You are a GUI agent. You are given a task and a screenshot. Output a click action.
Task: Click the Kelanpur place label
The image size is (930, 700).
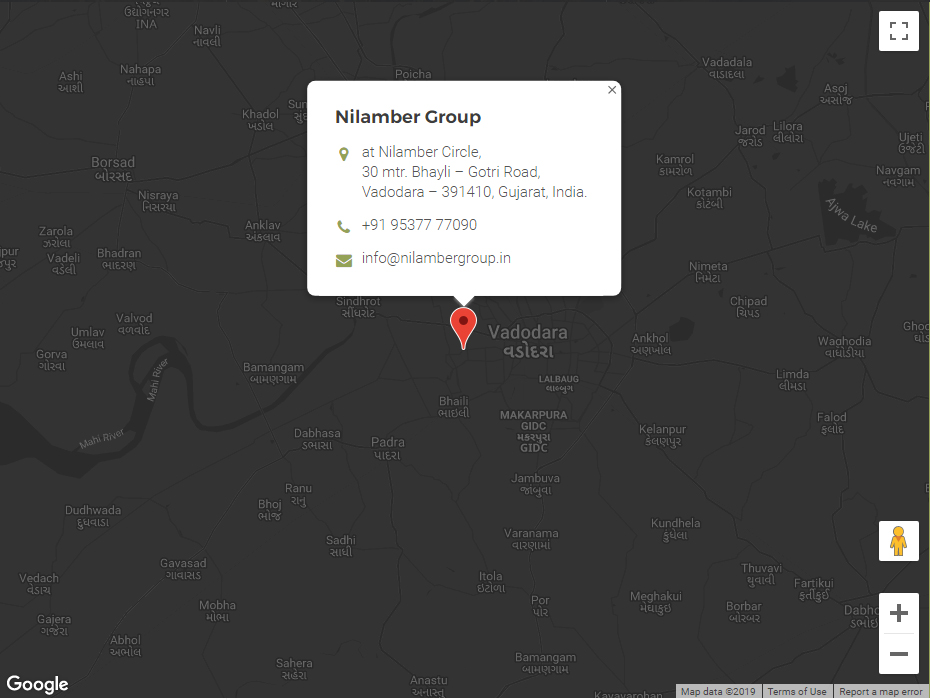coord(663,435)
